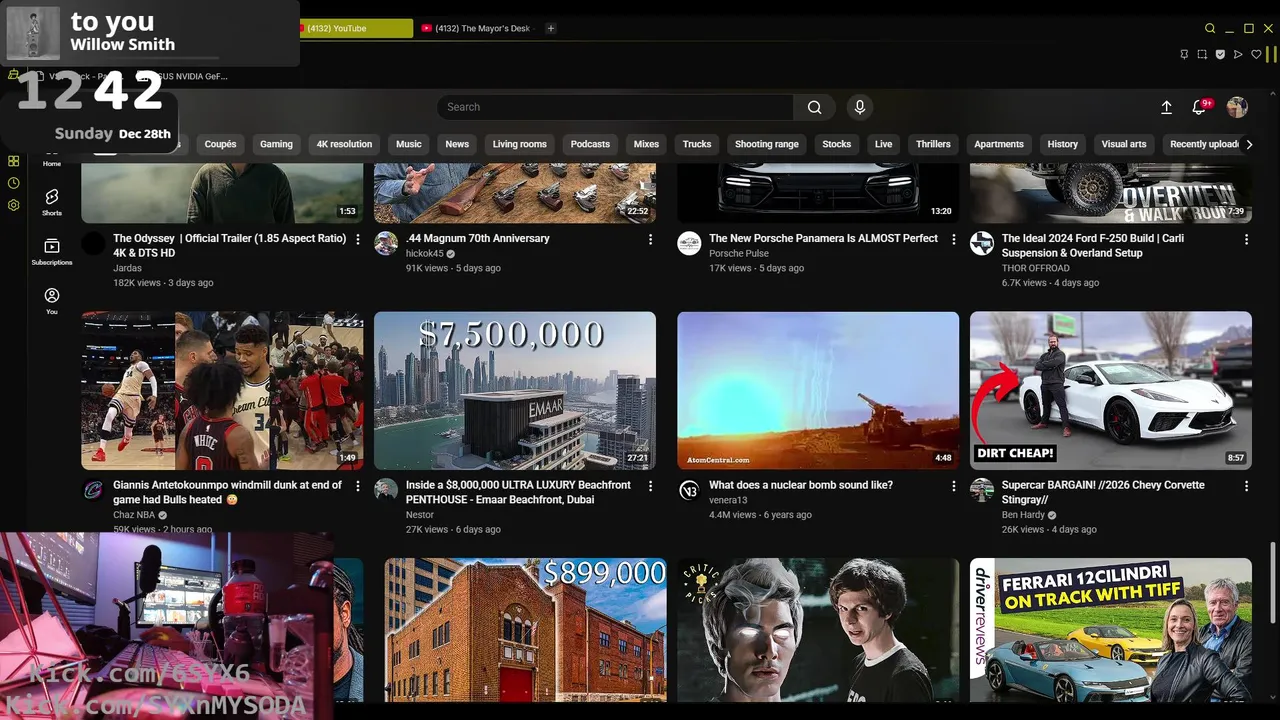1280x720 pixels.
Task: Open options menu for Porsche Panamera video
Action: 954,239
